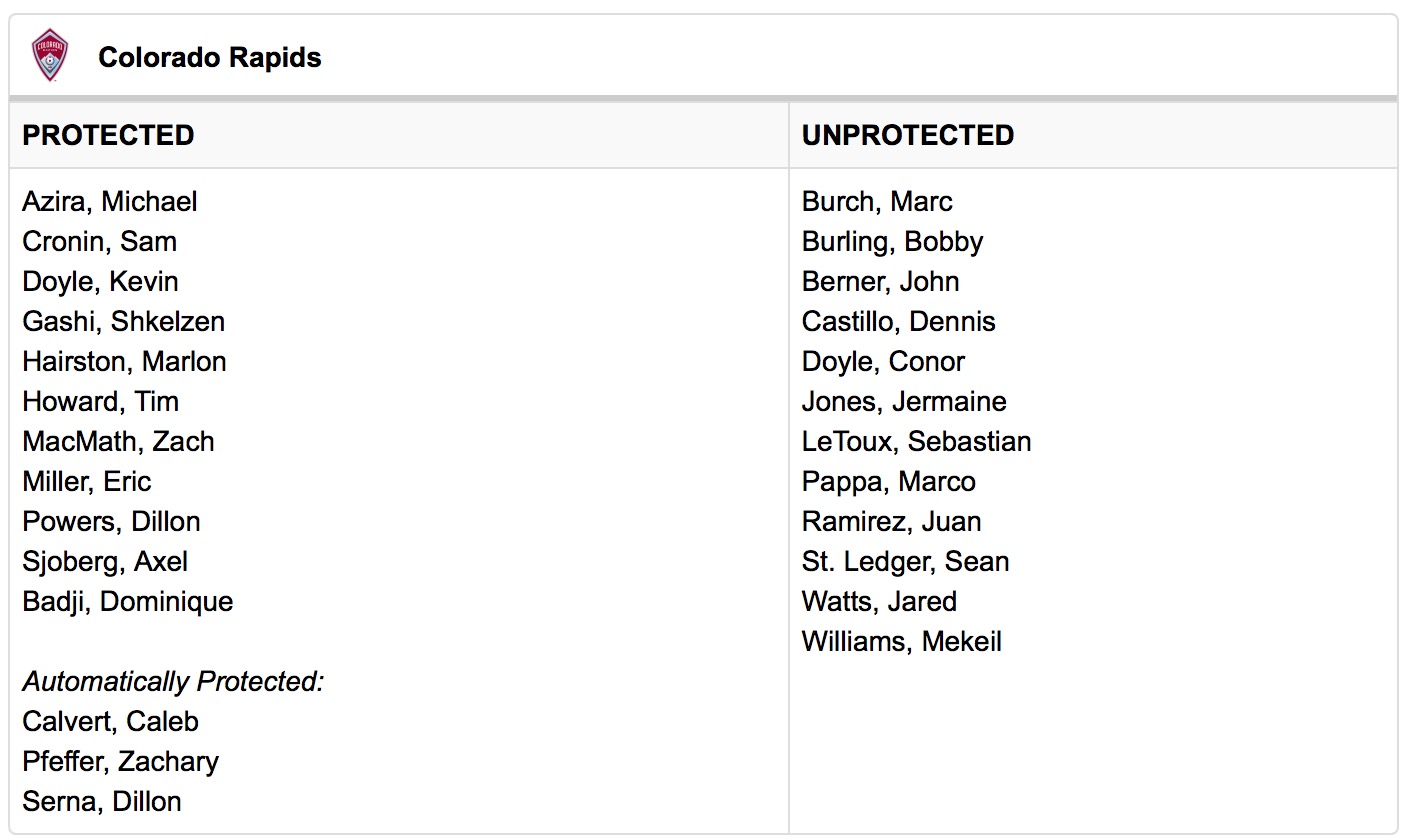Click Badji, Dominique entry
This screenshot has height=840, width=1412.
pos(128,602)
